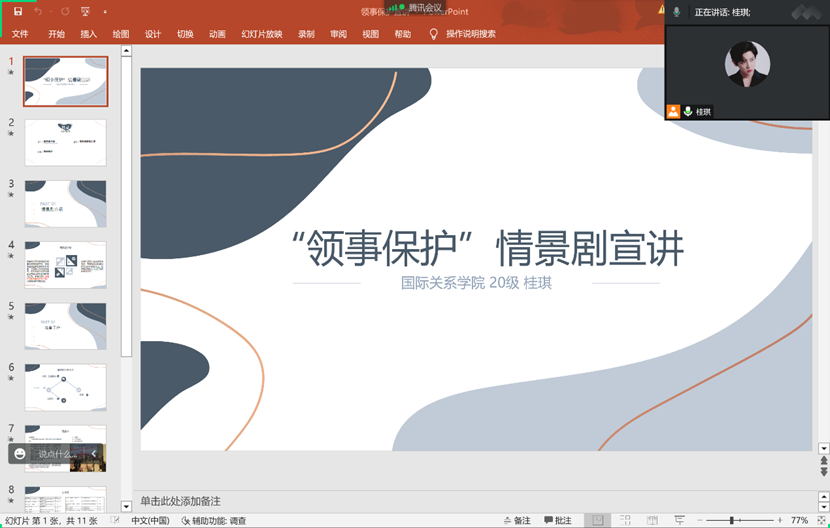
Task: Click the Slide Show view icon in status bar
Action: [x=675, y=521]
